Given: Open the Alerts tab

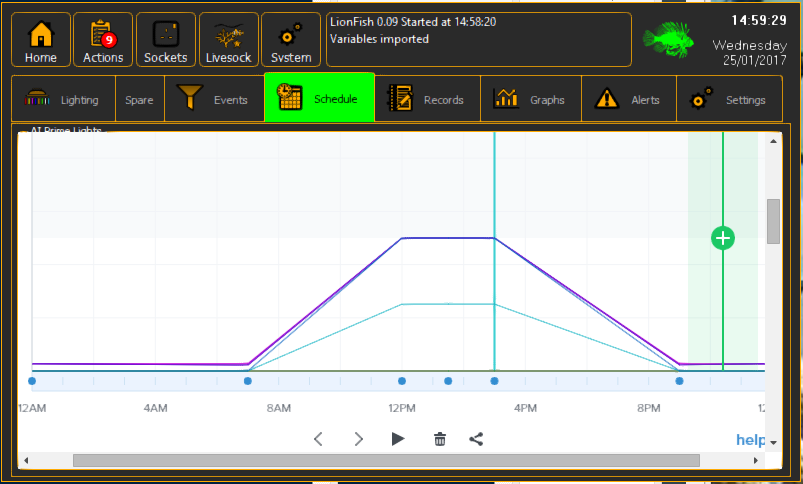Looking at the screenshot, I should click(x=629, y=99).
